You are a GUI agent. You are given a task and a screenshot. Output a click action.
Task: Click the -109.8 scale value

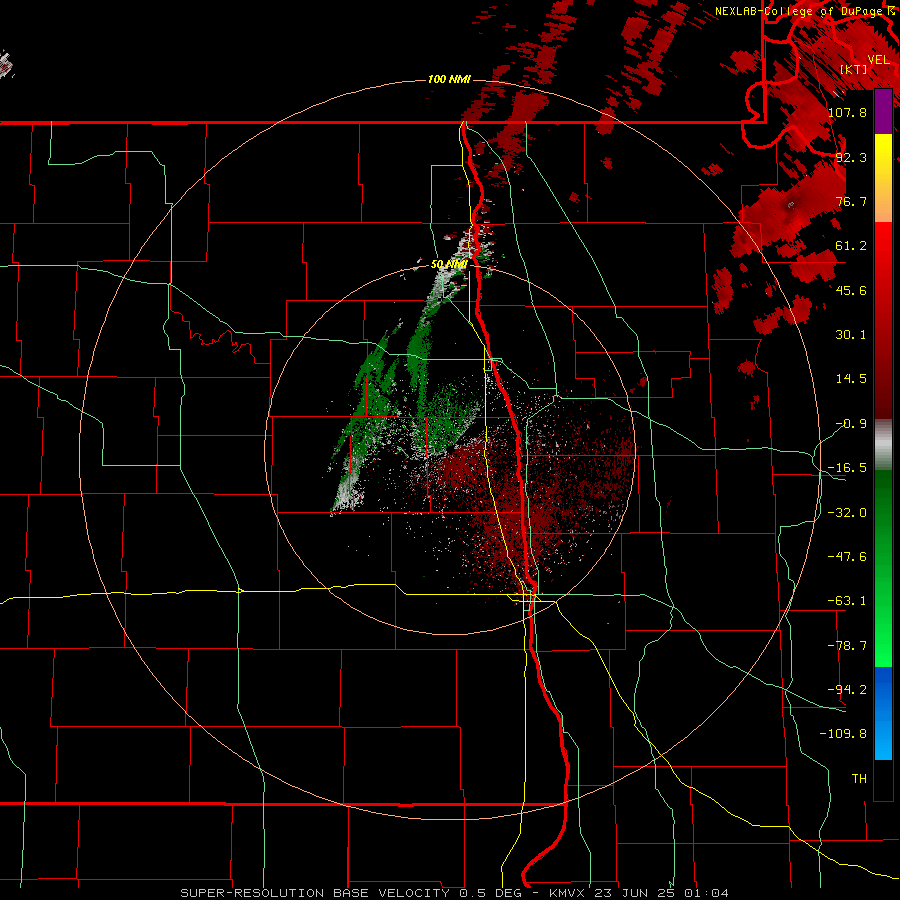[x=844, y=734]
